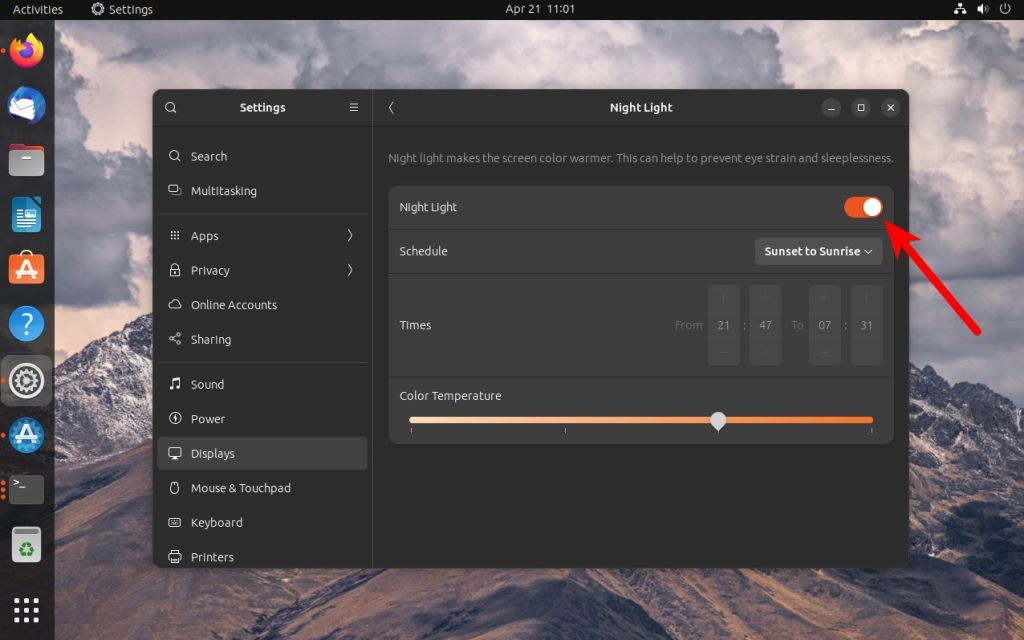Open the Settings app menu in top bar

[x=122, y=9]
